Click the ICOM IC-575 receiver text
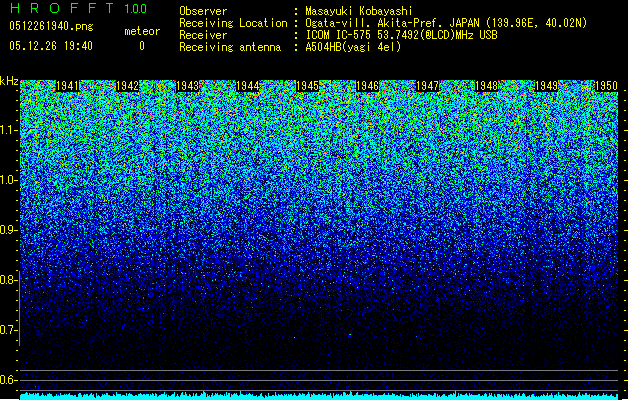 (401, 35)
